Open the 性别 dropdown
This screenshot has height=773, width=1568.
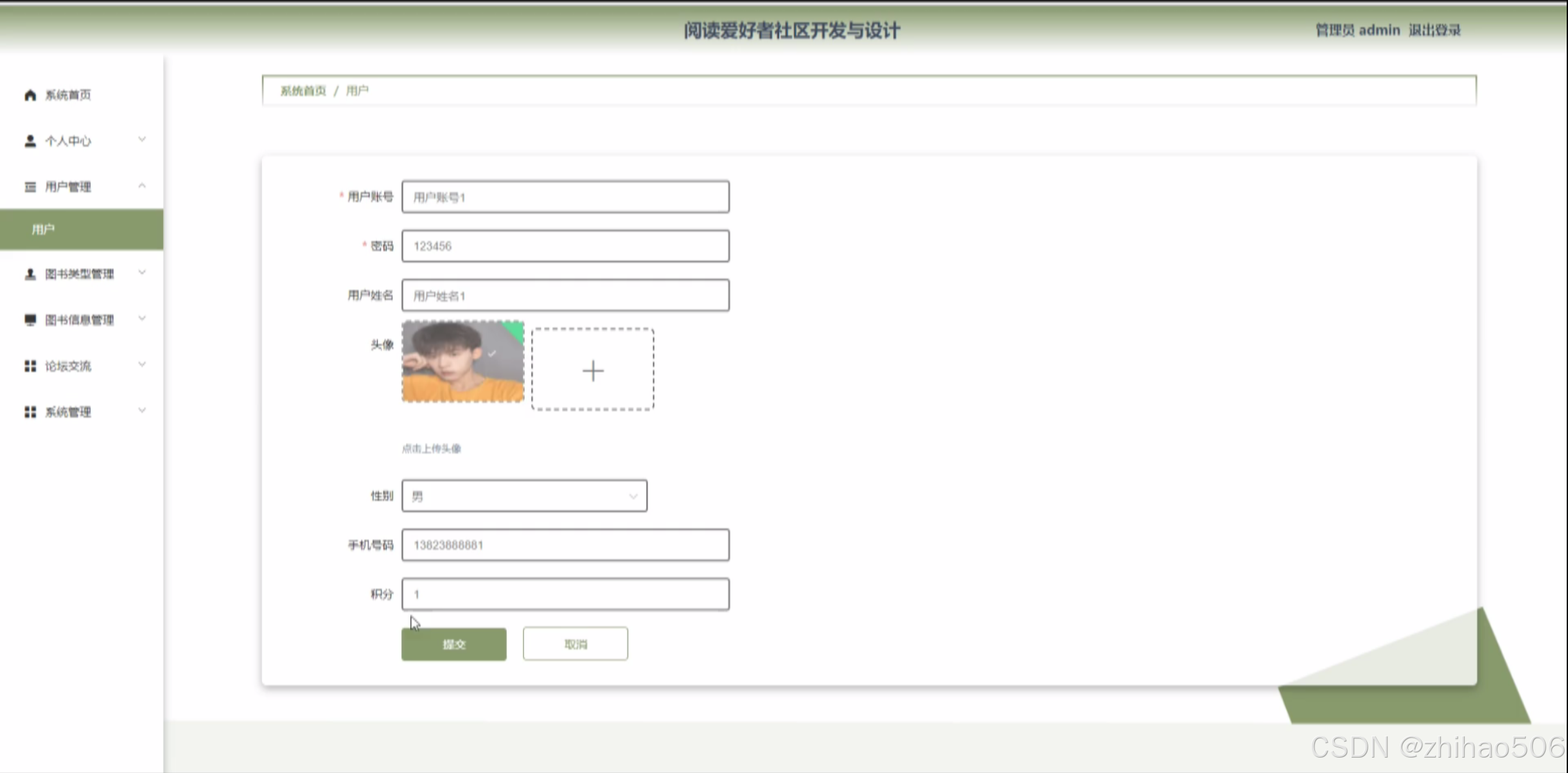coord(524,496)
